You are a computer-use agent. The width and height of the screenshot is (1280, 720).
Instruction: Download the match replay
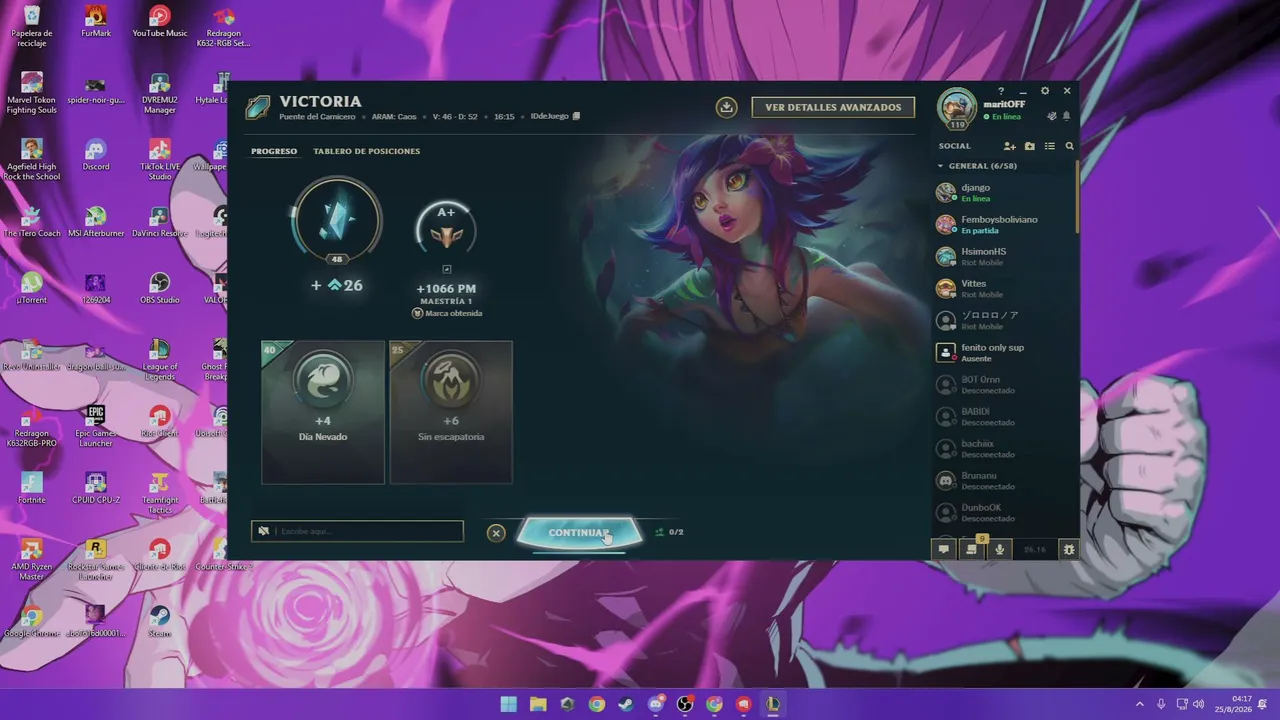[x=726, y=107]
